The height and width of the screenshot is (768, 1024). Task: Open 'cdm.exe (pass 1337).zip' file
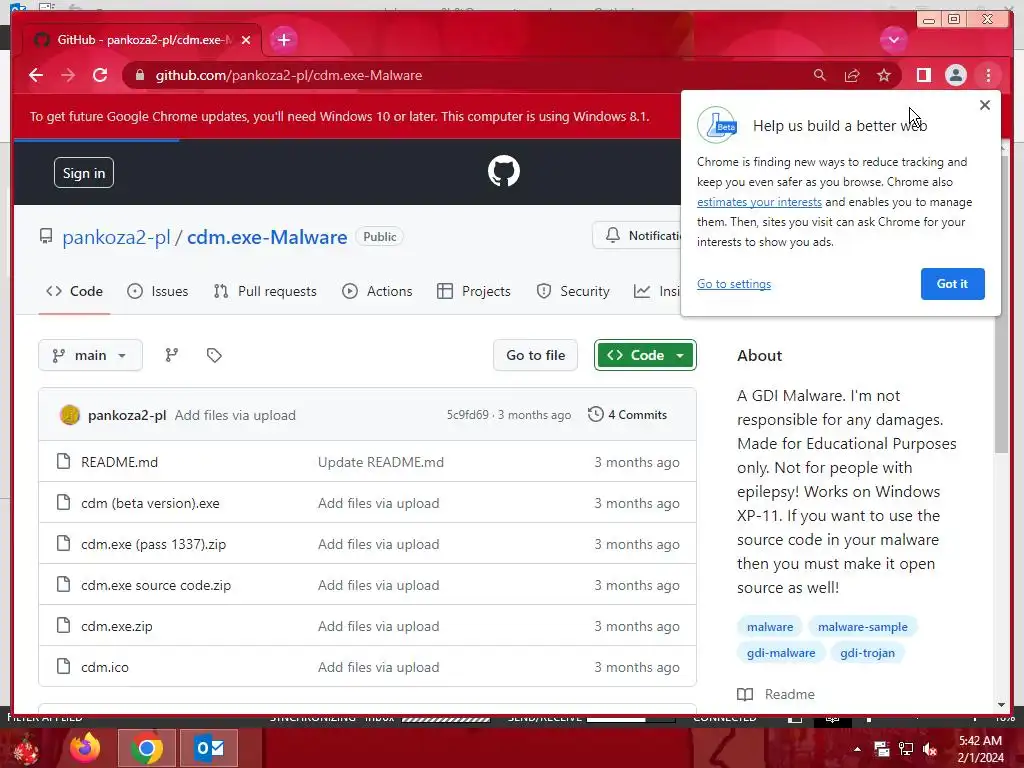point(153,545)
